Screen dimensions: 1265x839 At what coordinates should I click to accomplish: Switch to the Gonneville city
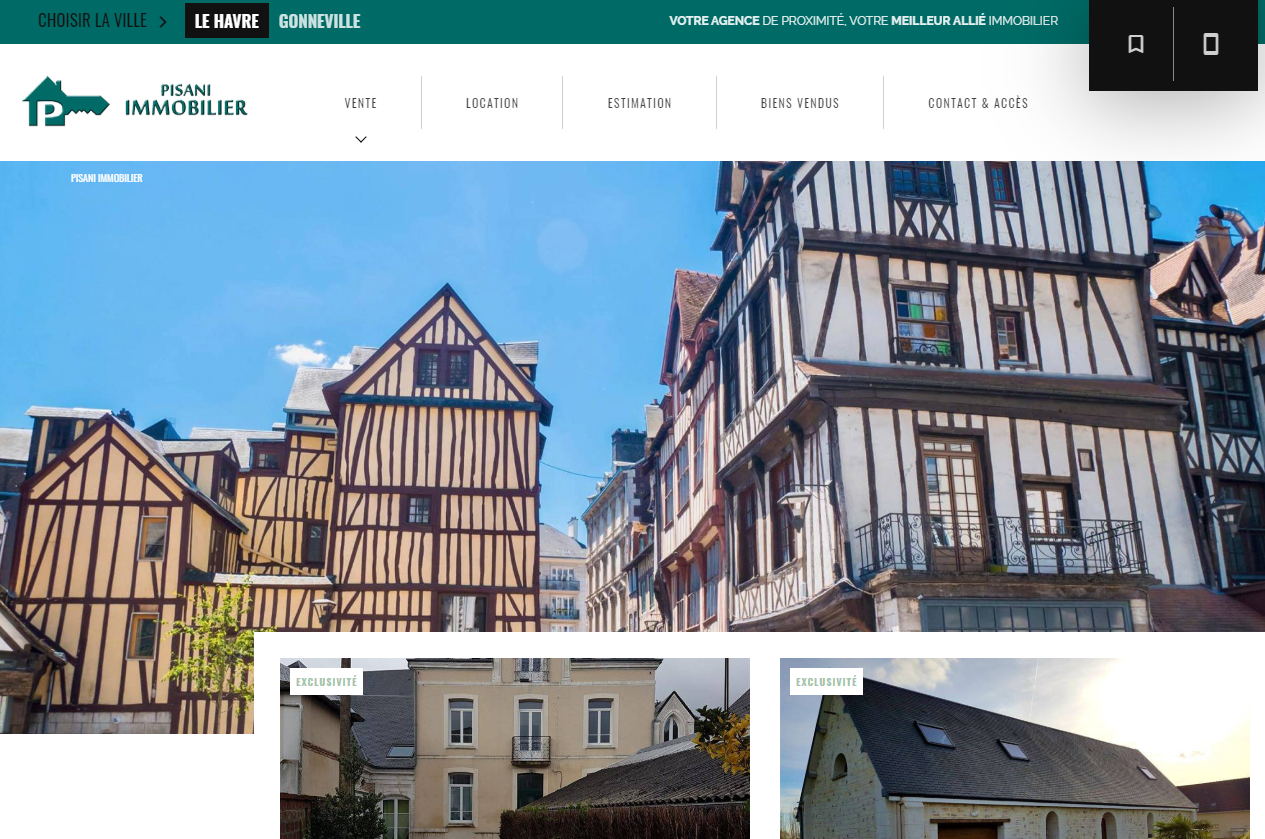[x=319, y=21]
